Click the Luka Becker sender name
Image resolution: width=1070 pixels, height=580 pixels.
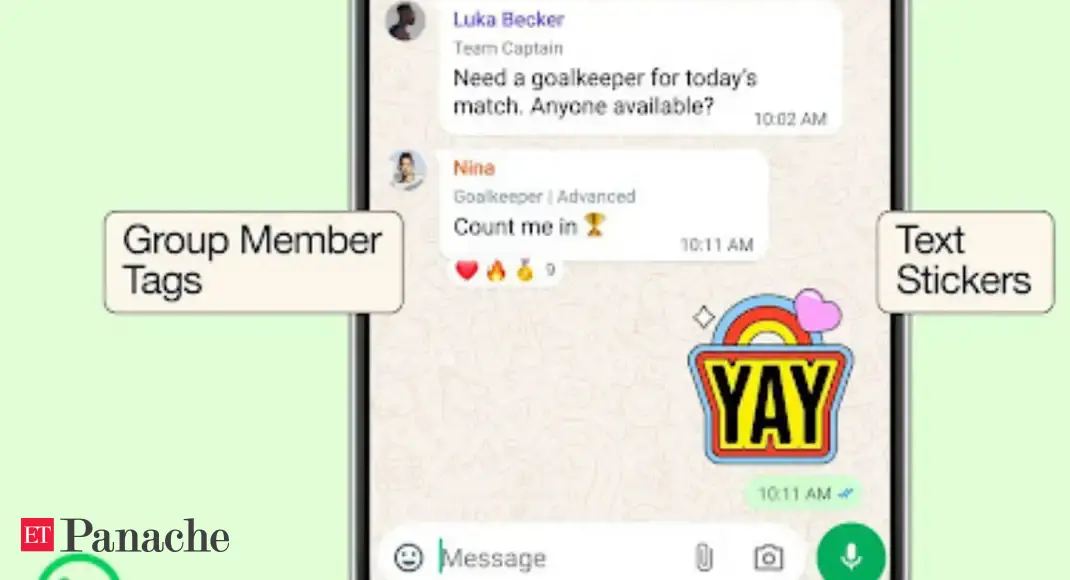(508, 19)
